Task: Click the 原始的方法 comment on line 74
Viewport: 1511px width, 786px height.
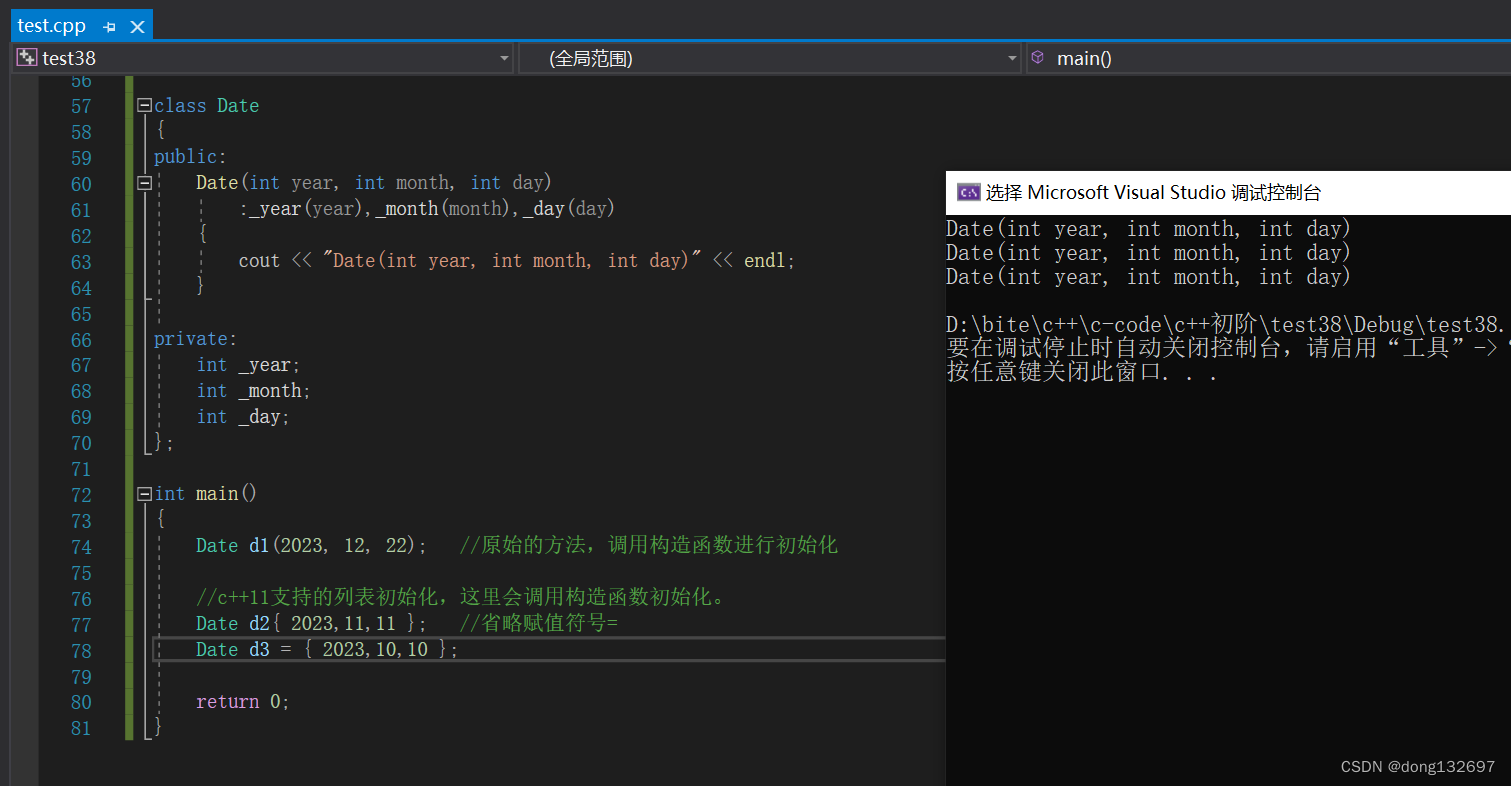Action: coord(648,546)
